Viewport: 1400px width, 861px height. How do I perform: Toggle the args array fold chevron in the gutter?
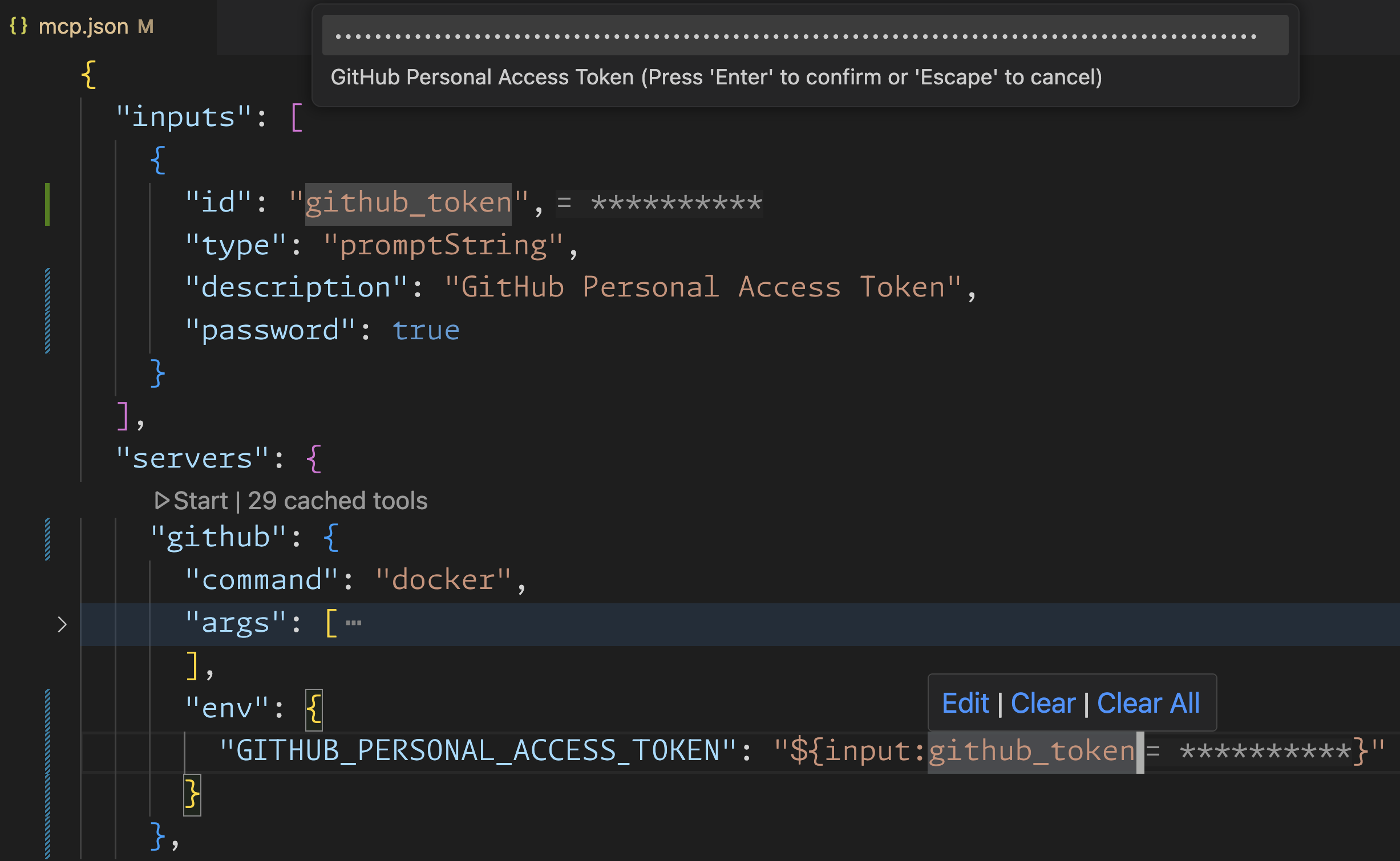[62, 624]
